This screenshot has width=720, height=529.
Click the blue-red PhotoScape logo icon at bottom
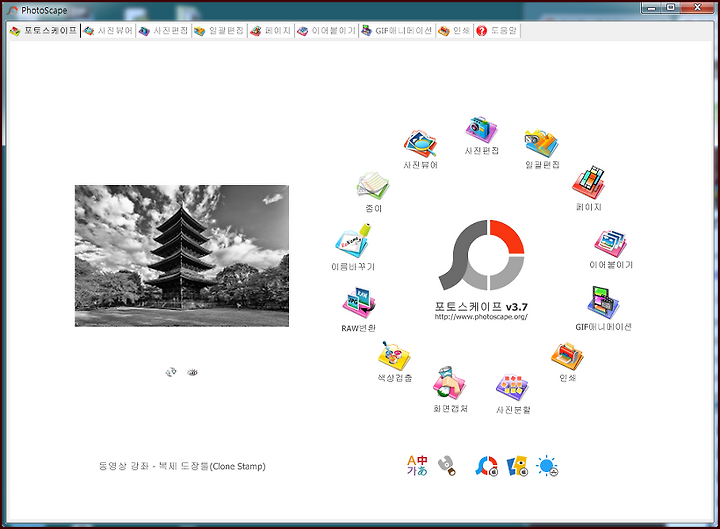(487, 466)
